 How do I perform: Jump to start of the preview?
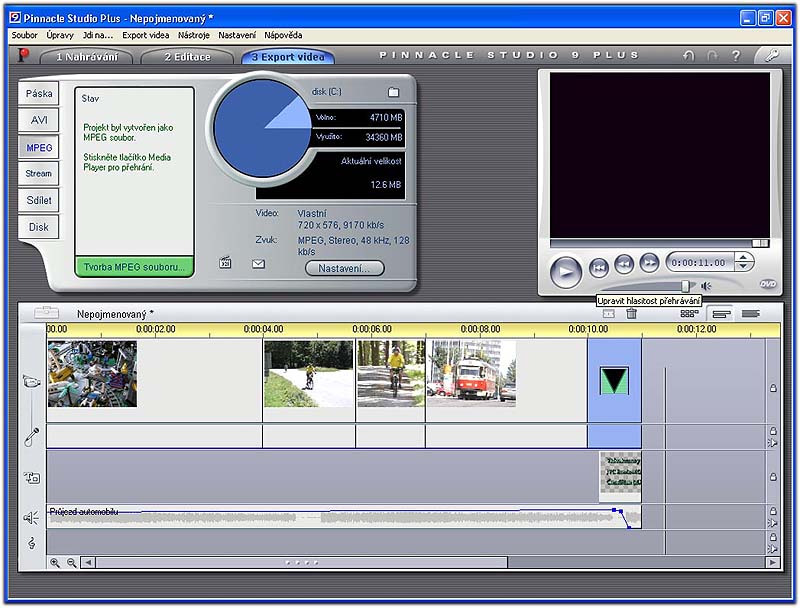598,266
